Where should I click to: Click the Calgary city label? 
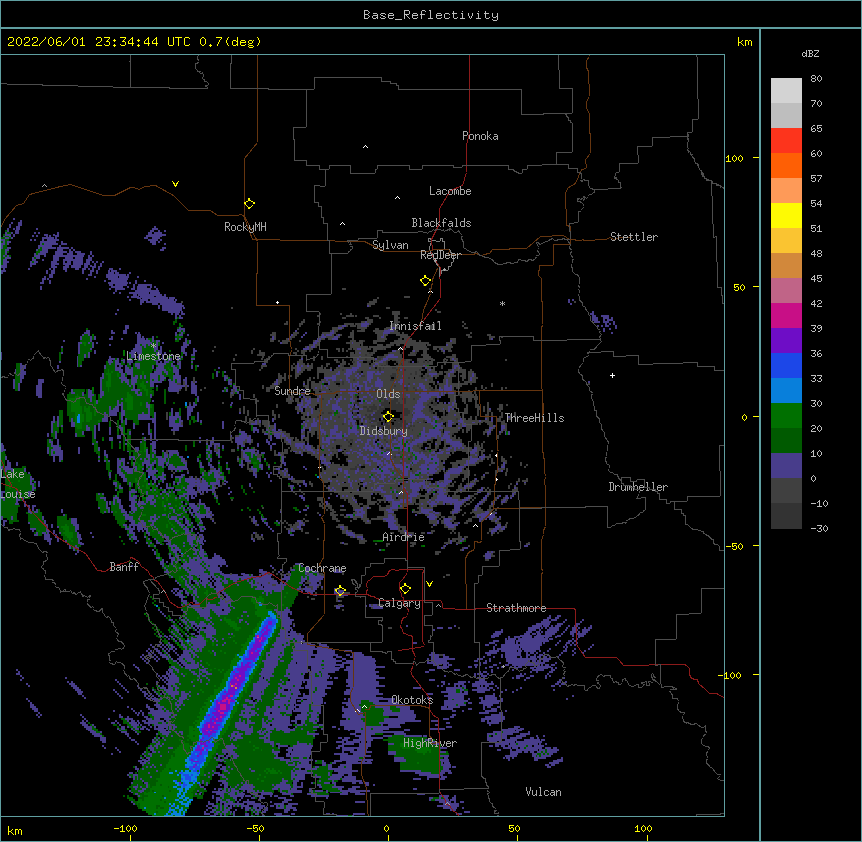[399, 603]
